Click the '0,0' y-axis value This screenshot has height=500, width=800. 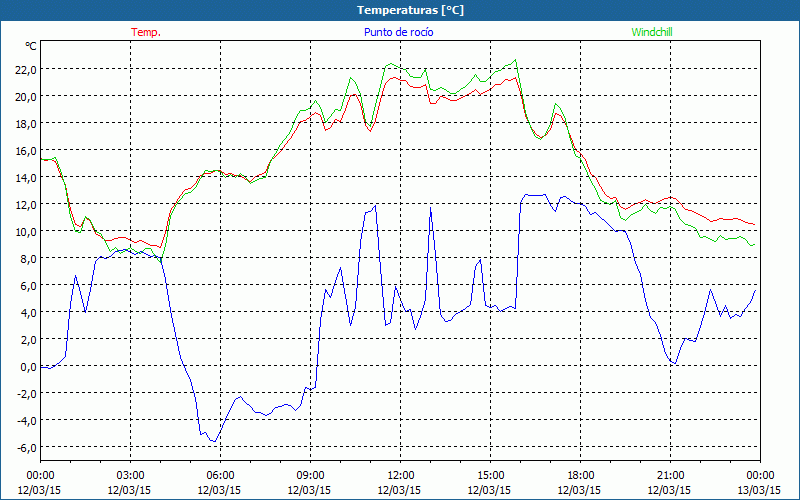coord(28,367)
